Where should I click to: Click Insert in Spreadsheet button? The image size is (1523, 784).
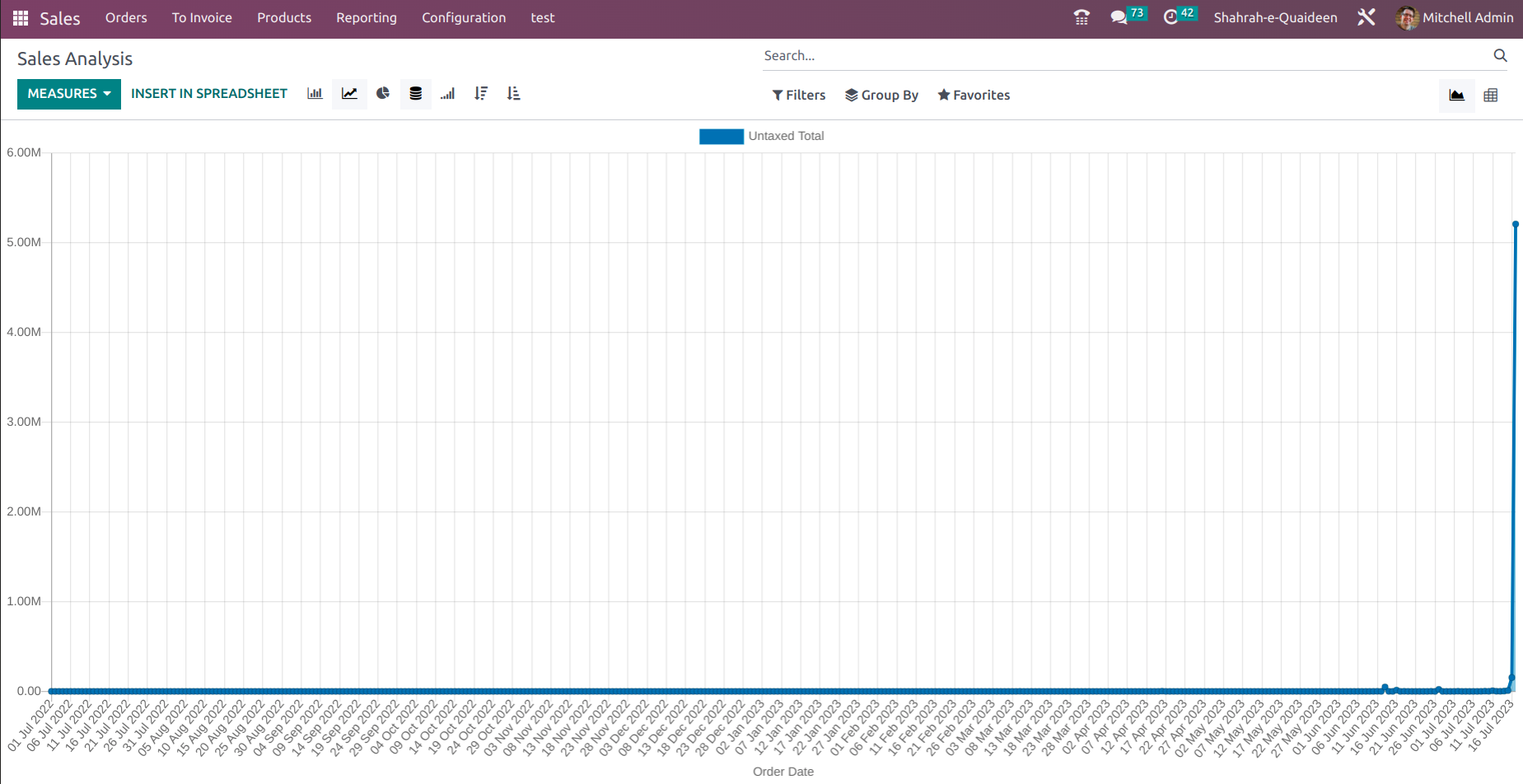pyautogui.click(x=209, y=94)
